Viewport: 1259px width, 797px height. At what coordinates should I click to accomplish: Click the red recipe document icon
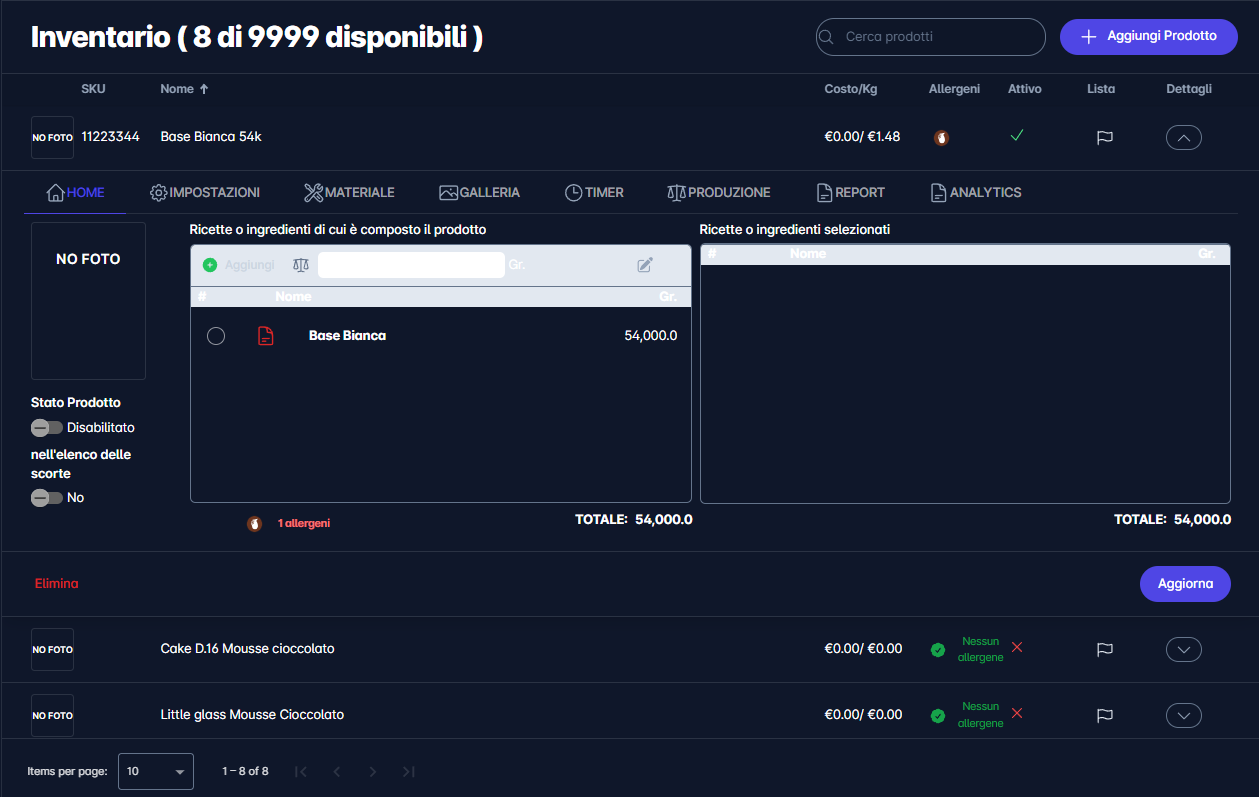tap(265, 336)
